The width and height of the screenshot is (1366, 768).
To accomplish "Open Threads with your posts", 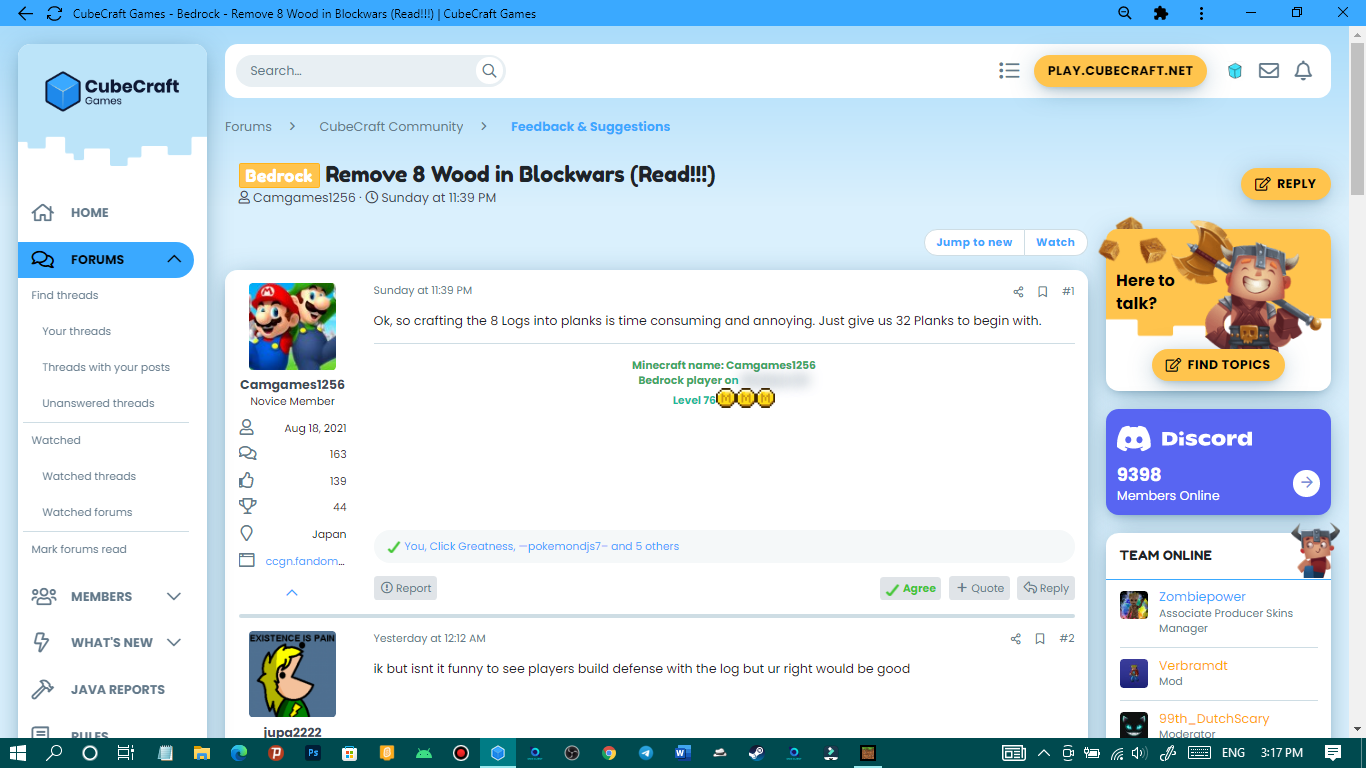I will [x=106, y=367].
